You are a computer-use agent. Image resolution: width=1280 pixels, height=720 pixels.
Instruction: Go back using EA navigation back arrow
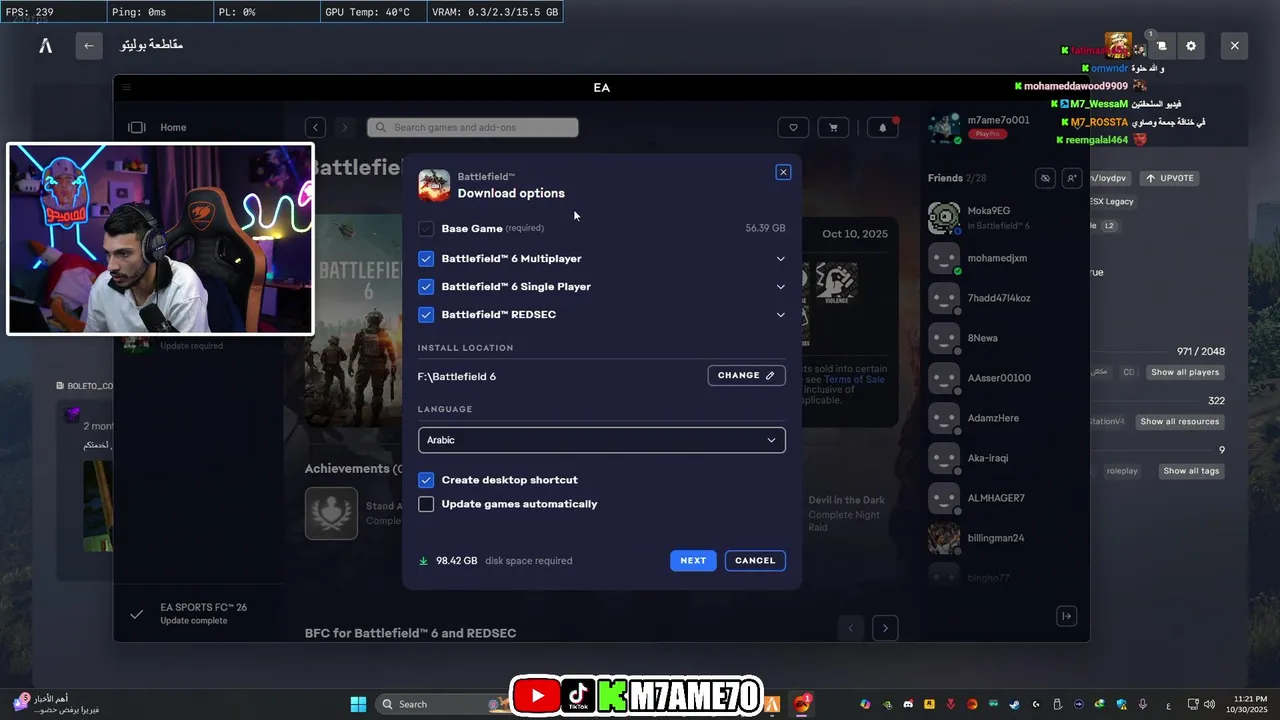pyautogui.click(x=315, y=127)
